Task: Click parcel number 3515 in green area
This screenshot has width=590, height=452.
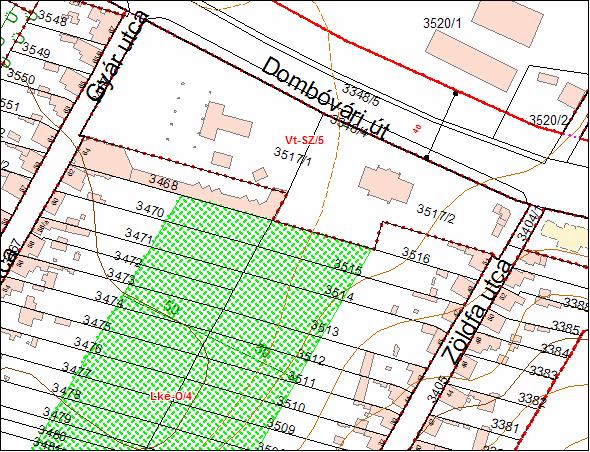Action: coord(348,267)
